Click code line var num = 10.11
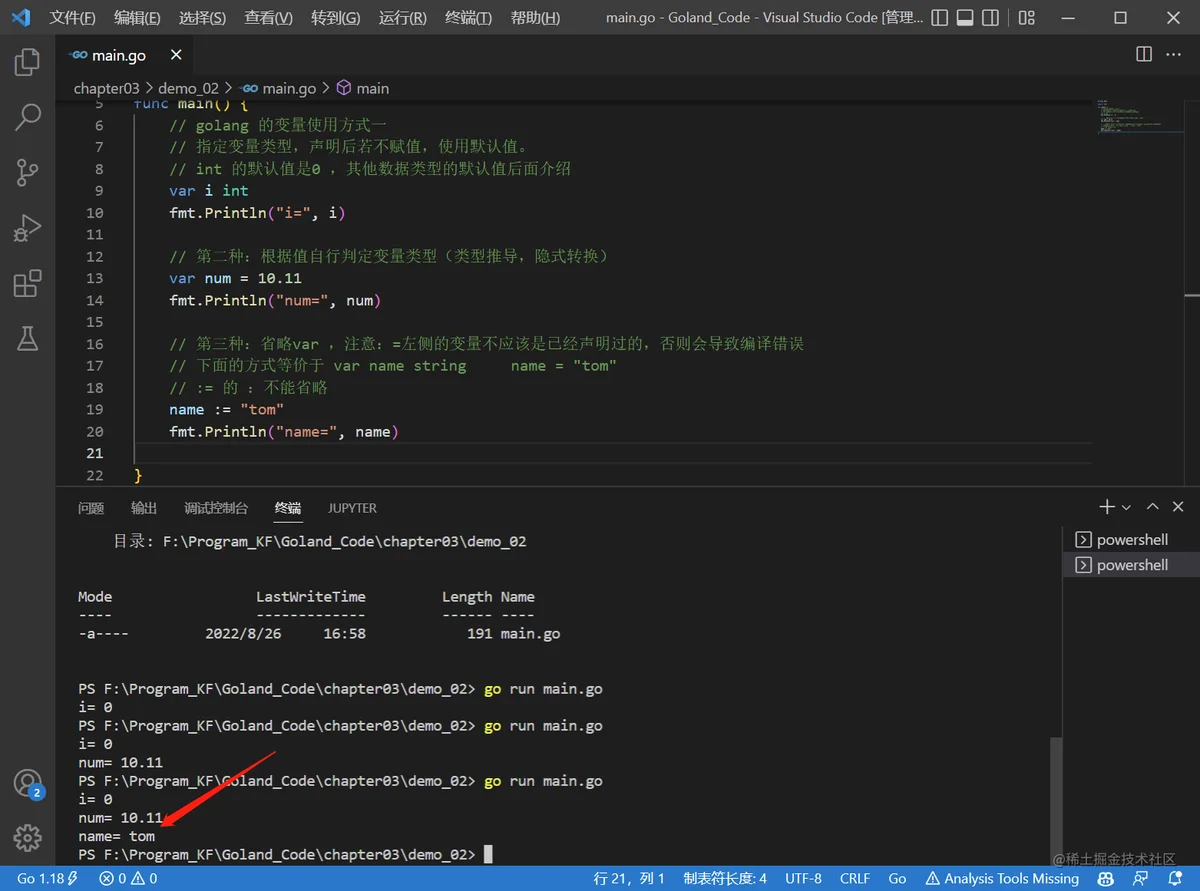The image size is (1200, 891). pyautogui.click(x=235, y=278)
